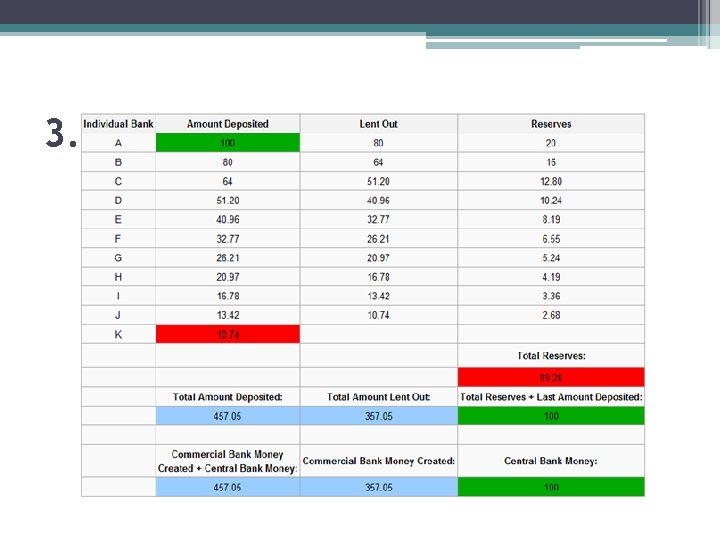Image resolution: width=720 pixels, height=540 pixels.
Task: Click the Bank D row label
Action: click(118, 200)
